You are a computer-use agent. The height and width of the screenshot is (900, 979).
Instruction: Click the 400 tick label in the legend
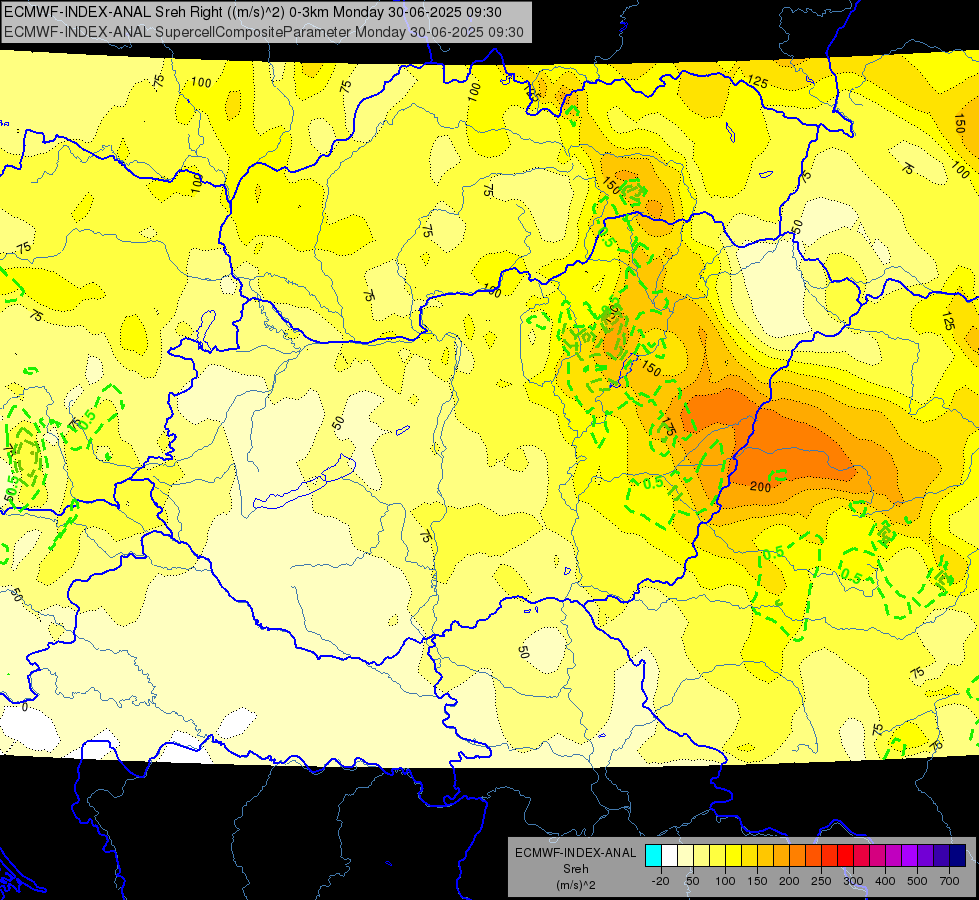(885, 881)
